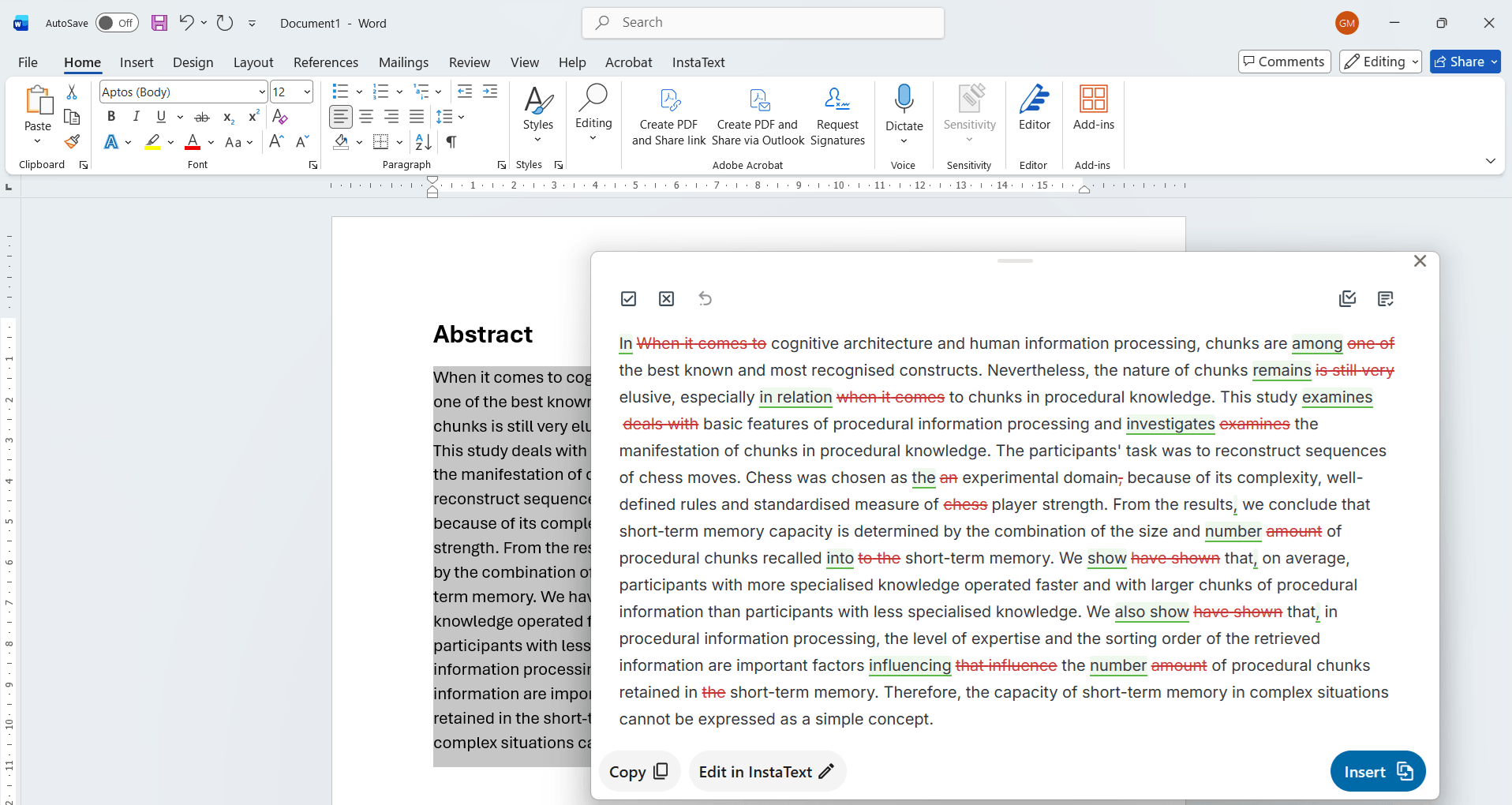Screen dimensions: 1512x805
Task: Increase font size with the larger A icon
Action: [276, 142]
